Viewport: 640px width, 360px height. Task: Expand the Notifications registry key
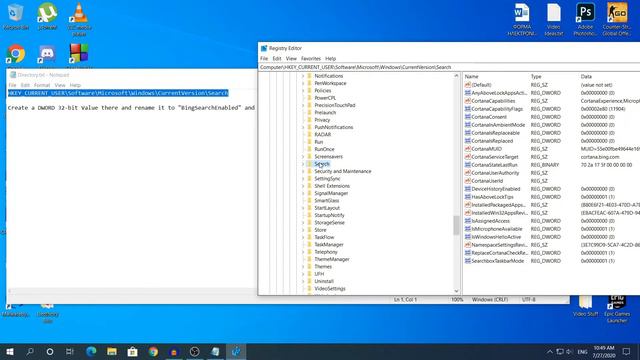(x=303, y=76)
